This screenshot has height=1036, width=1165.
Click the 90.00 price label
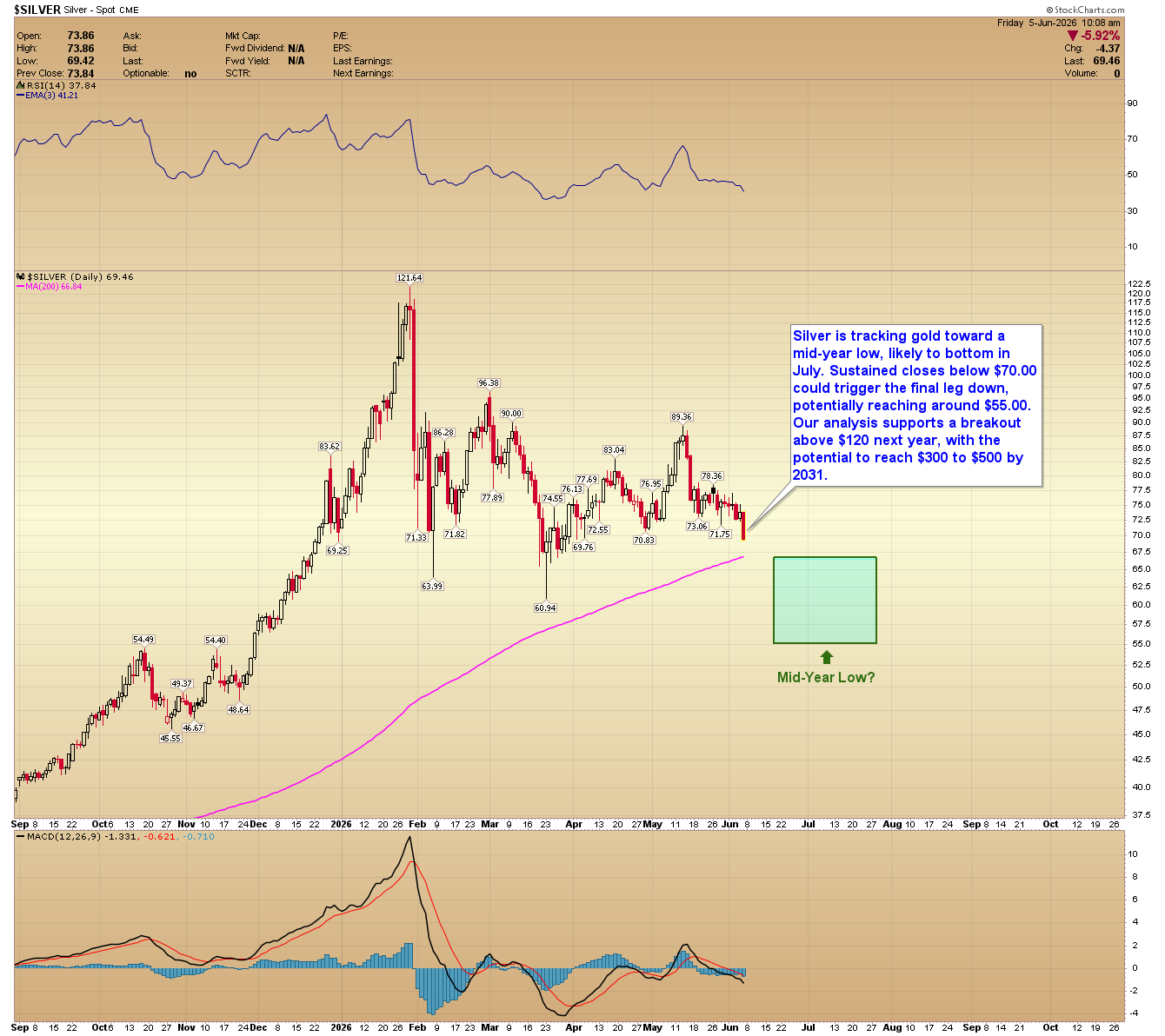512,415
